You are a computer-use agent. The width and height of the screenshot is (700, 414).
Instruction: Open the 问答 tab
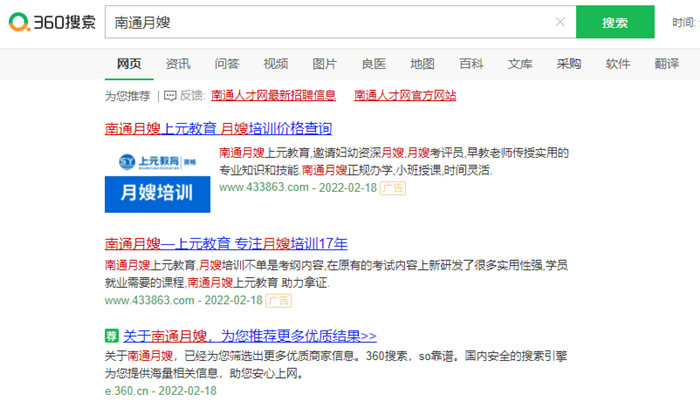point(227,64)
